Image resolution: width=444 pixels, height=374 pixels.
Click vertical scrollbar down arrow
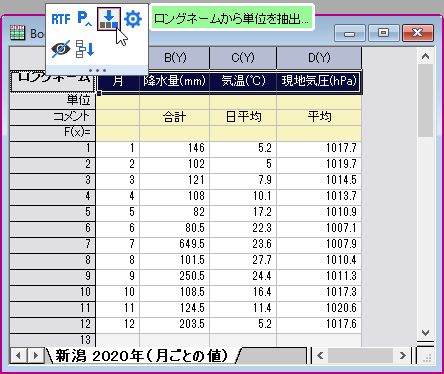coord(425,333)
